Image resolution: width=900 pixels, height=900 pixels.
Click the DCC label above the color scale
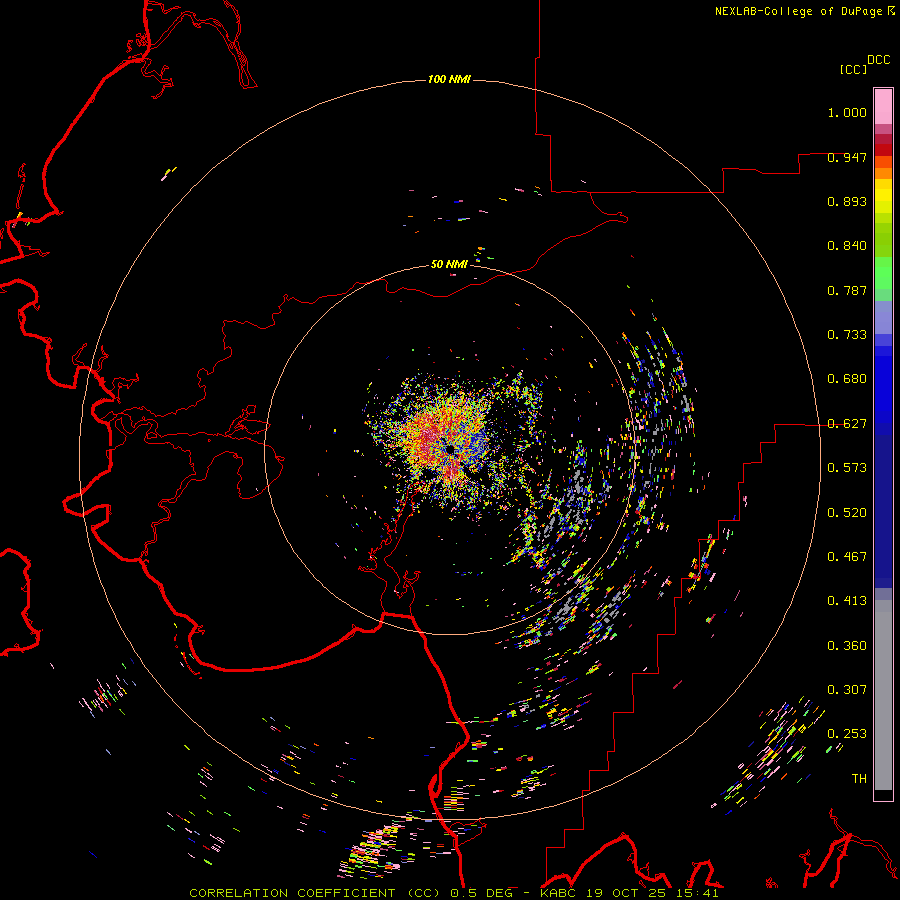879,60
